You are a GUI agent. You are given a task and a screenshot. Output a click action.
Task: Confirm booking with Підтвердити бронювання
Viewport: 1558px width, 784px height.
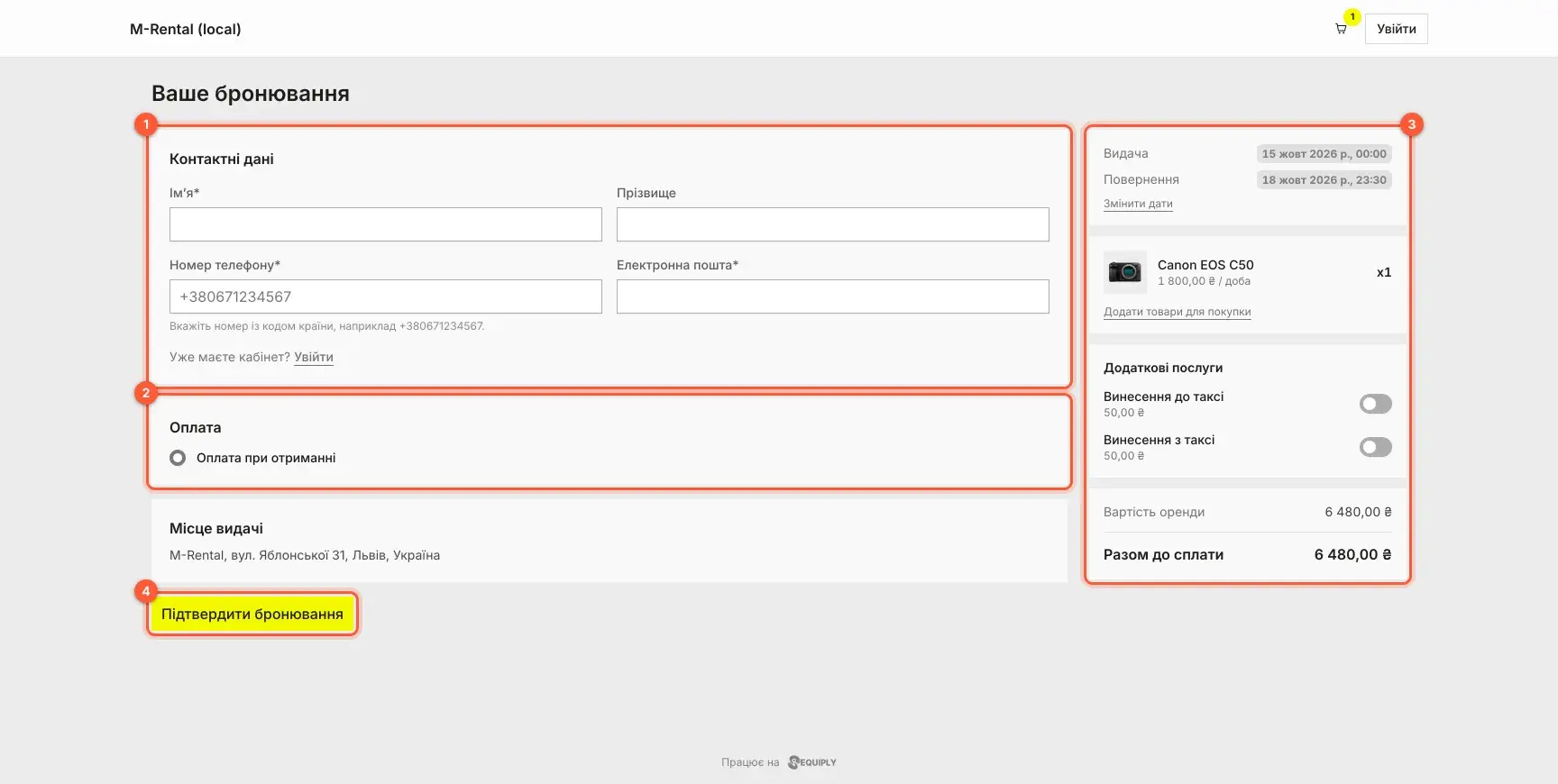252,614
